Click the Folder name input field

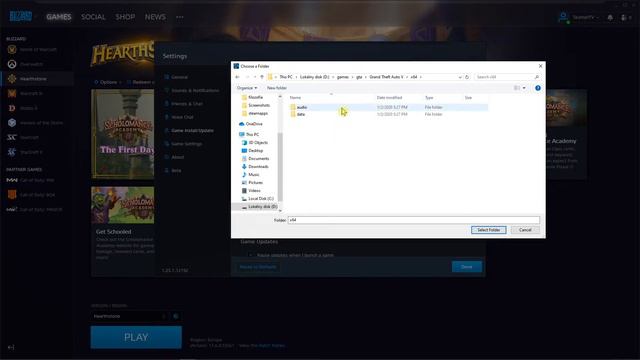click(x=413, y=220)
